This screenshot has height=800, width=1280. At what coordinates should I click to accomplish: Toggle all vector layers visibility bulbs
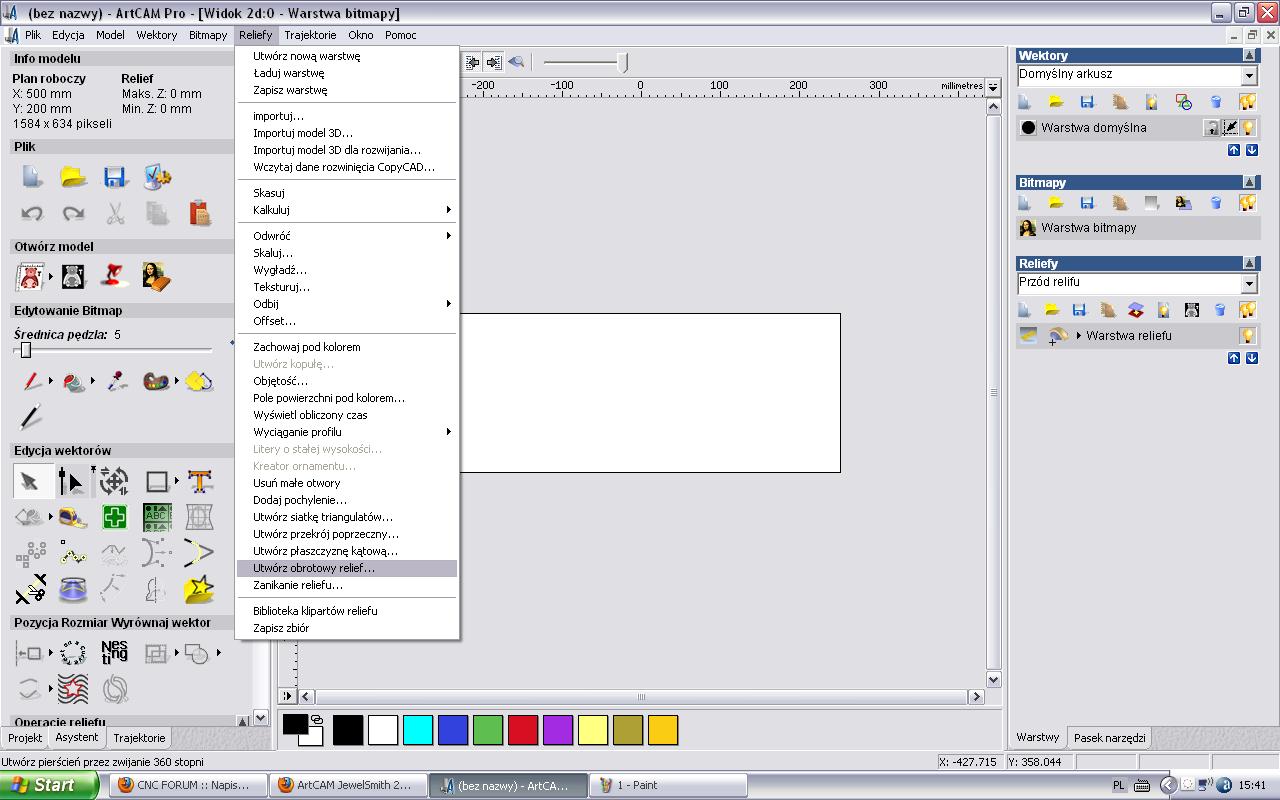(x=1247, y=102)
